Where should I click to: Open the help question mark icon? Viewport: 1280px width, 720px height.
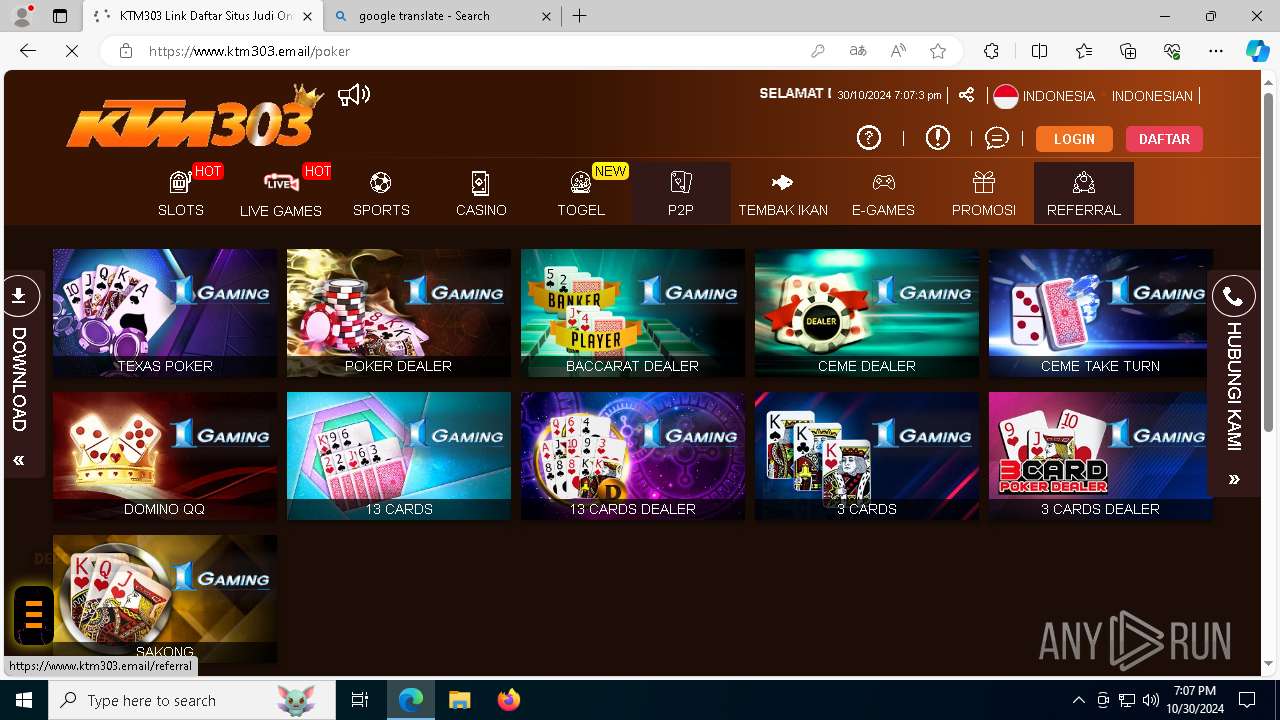coord(869,138)
